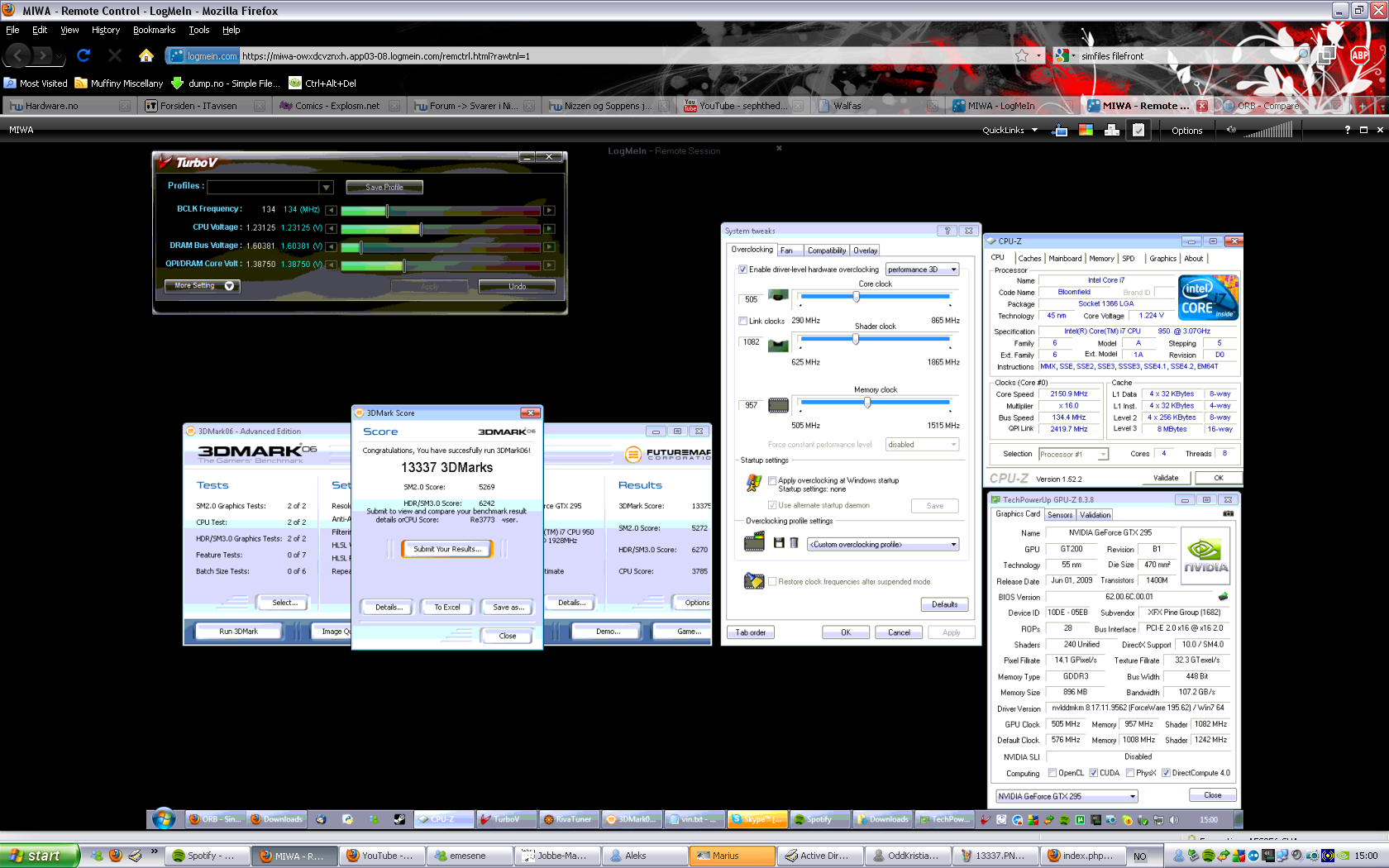Click decrease arrow for BCLK Frequency

click(x=331, y=210)
